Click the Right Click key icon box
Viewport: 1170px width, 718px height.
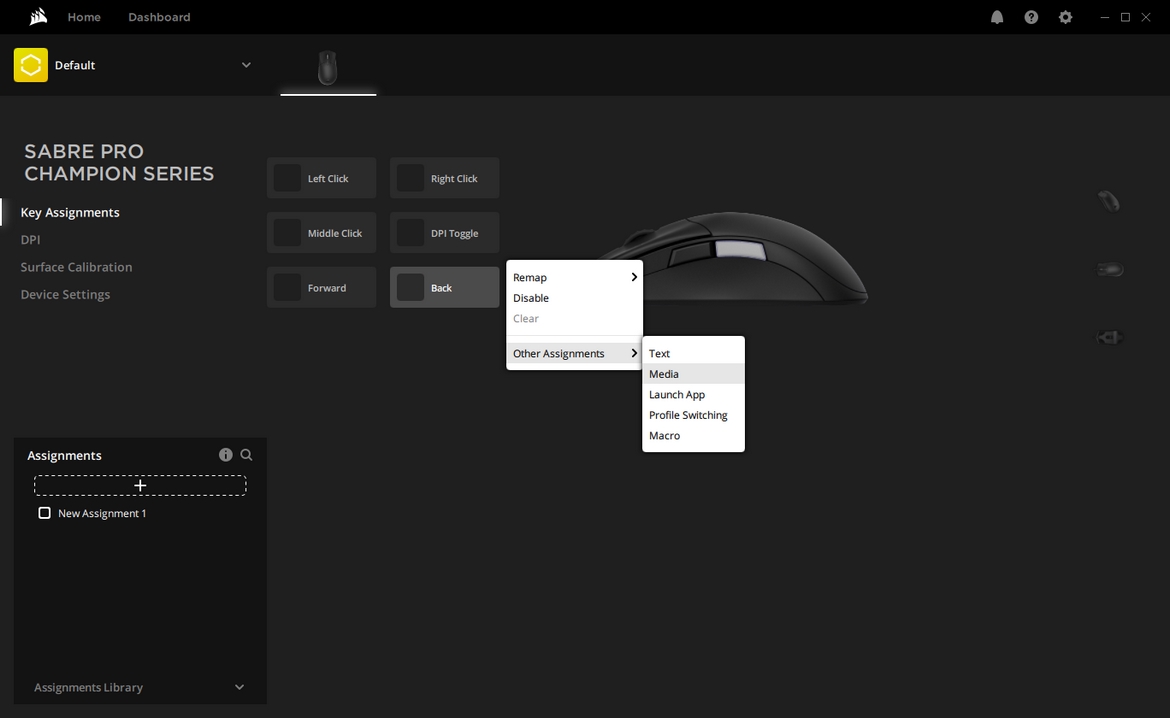click(x=410, y=178)
